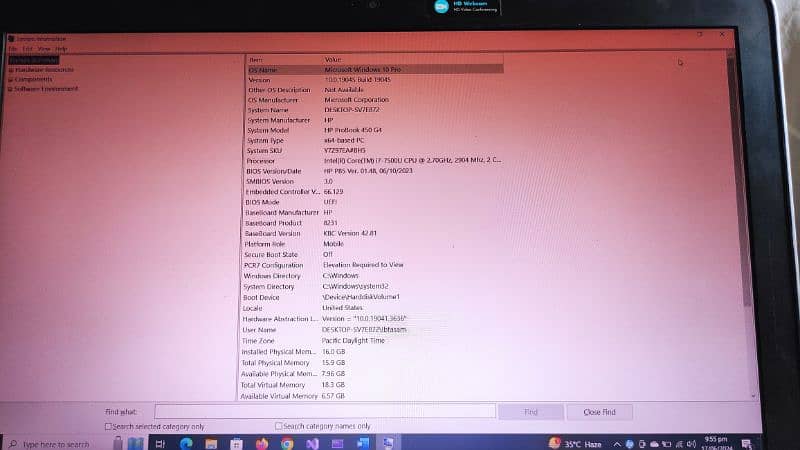This screenshot has height=450, width=800.
Task: Select the Processor row
Action: [x=375, y=161]
